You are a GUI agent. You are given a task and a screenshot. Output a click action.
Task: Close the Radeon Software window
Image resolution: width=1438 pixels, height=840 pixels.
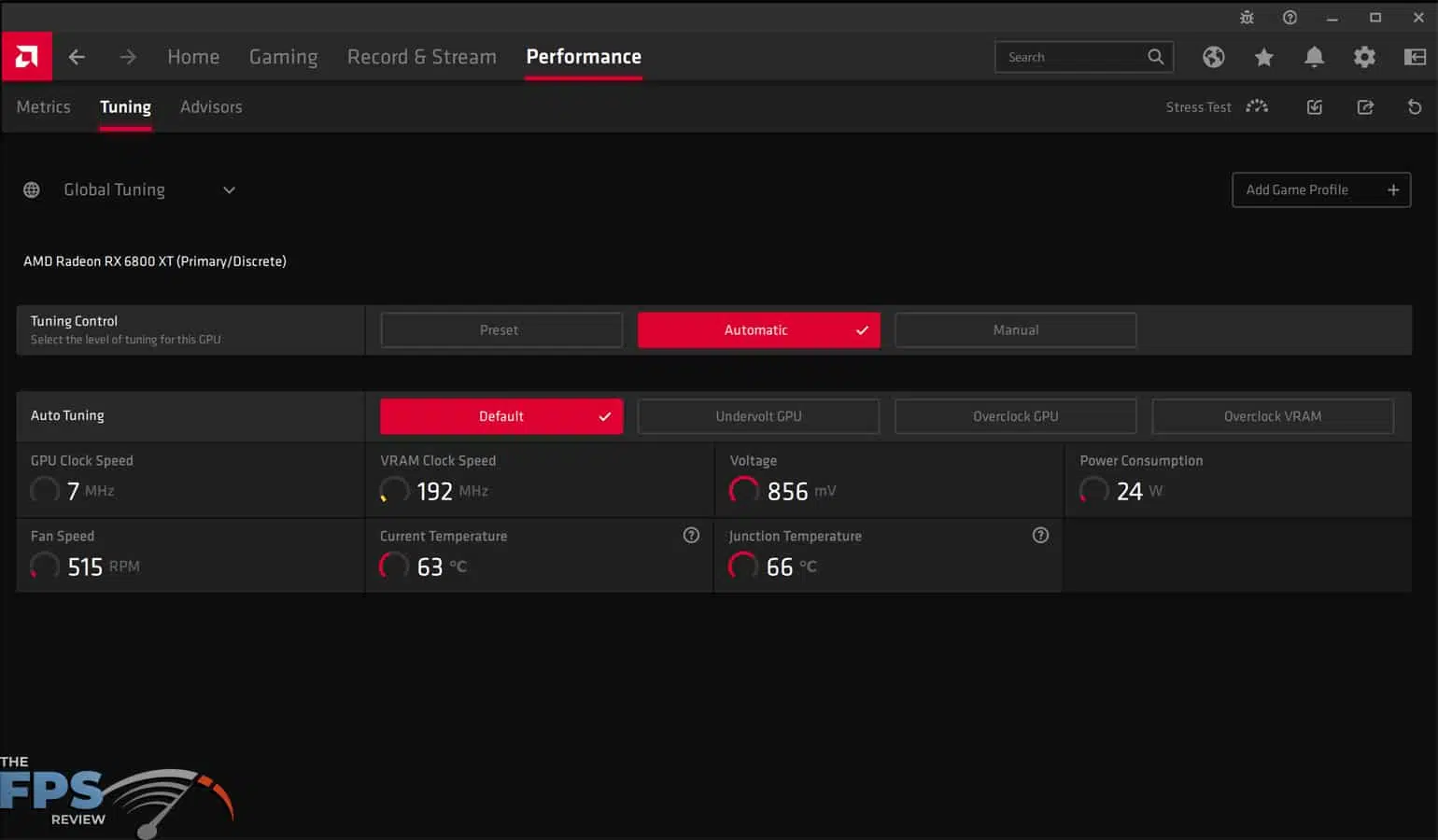[x=1418, y=18]
